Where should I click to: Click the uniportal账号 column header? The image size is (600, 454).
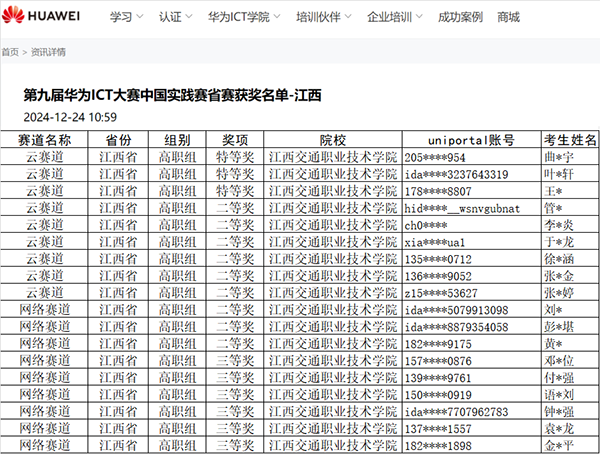point(472,140)
